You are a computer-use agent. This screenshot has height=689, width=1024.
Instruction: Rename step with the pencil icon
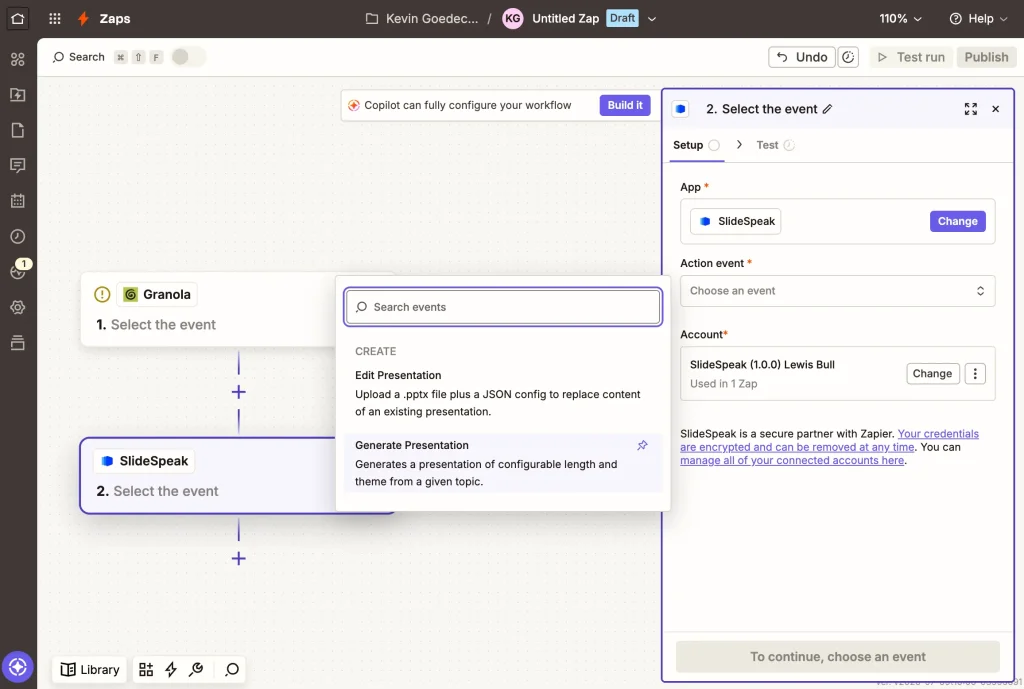coord(827,109)
